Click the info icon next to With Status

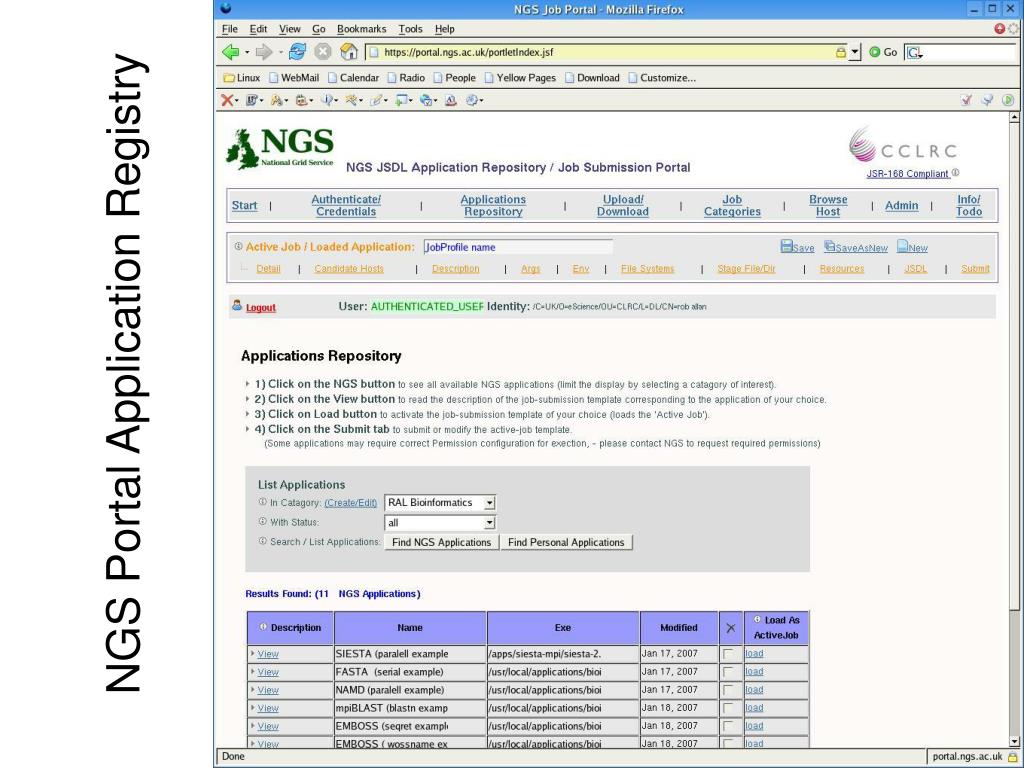(x=263, y=521)
